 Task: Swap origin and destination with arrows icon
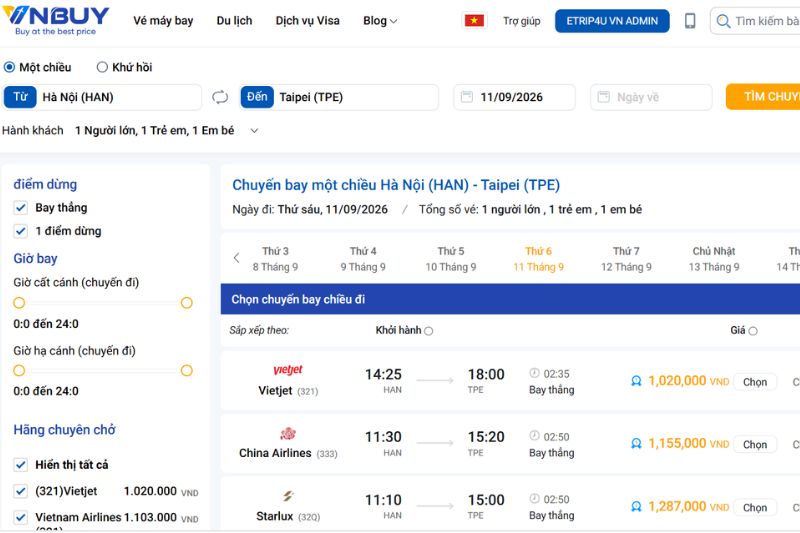tap(220, 97)
